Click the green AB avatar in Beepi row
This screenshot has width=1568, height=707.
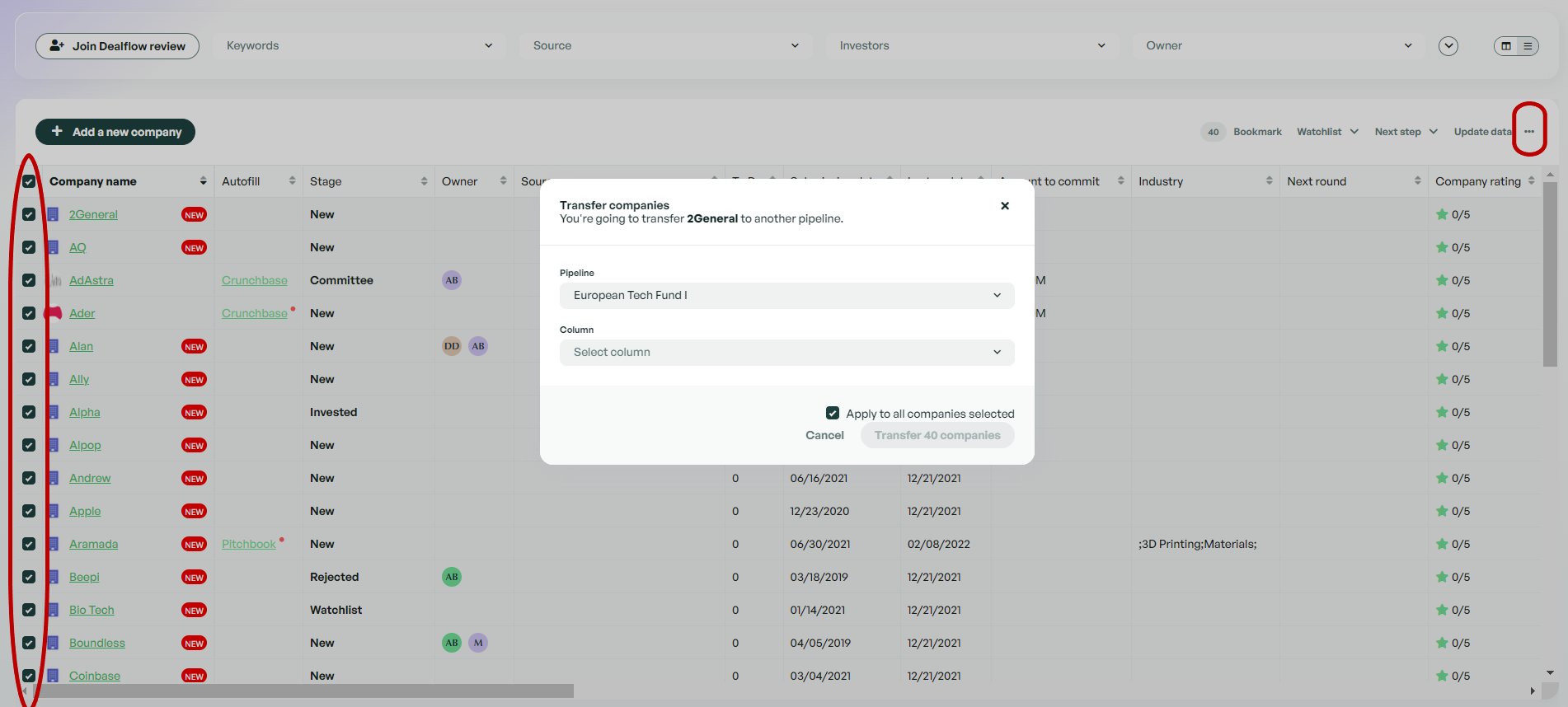coord(452,577)
